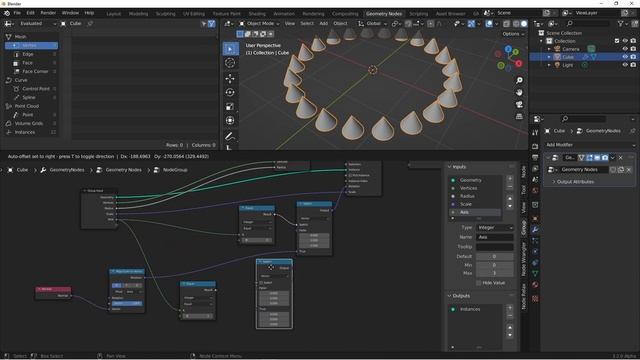640x360 pixels.
Task: Collapse the Outputs panel
Action: 458,296
